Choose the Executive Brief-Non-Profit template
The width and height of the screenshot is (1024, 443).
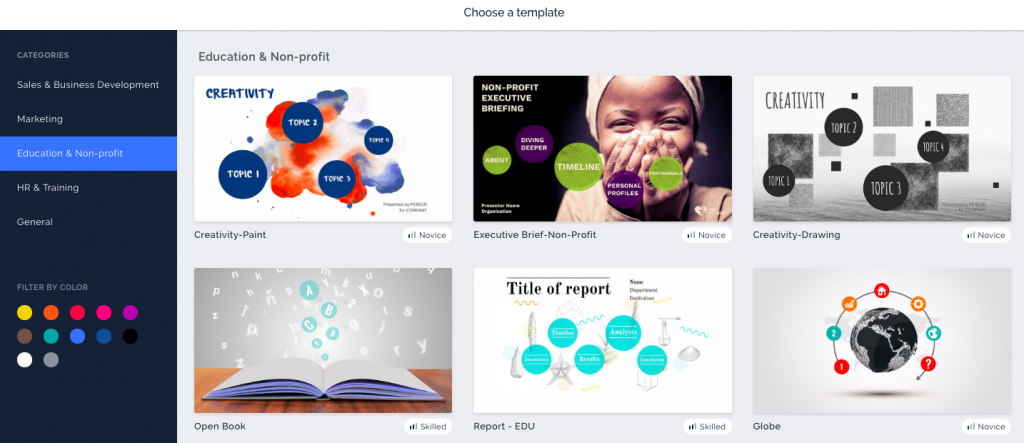(x=602, y=149)
